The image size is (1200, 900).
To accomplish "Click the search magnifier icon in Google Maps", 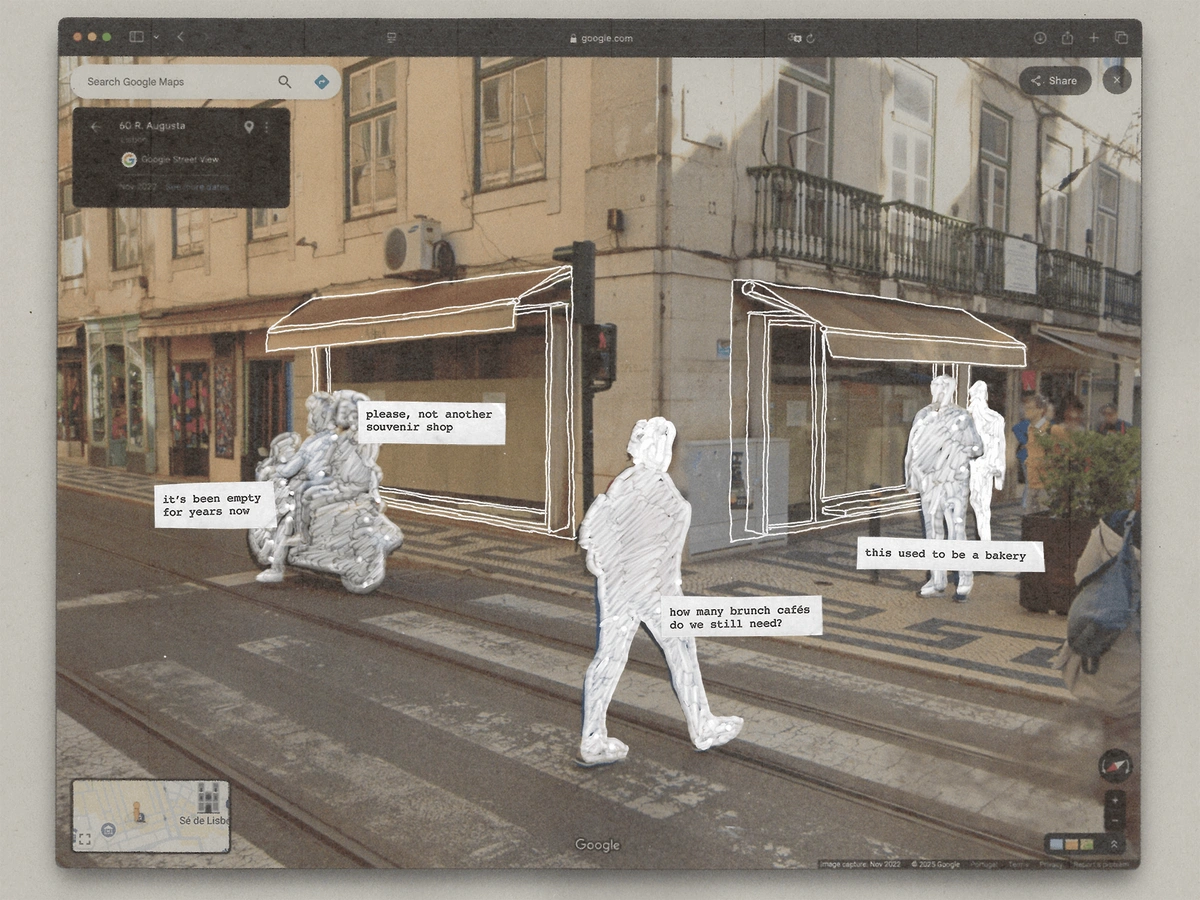I will (285, 82).
